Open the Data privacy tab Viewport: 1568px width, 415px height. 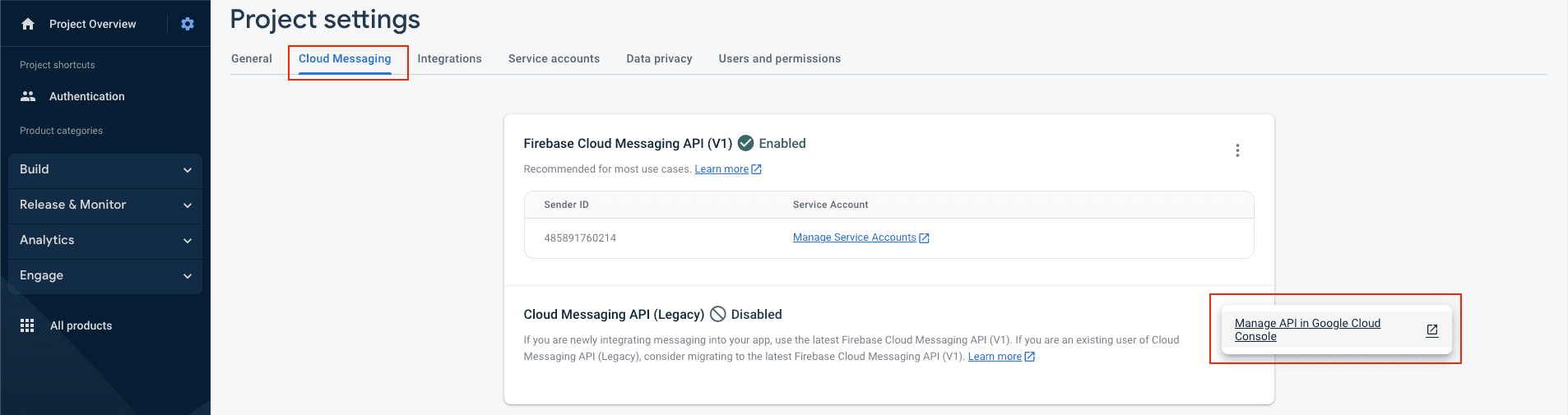(x=659, y=58)
